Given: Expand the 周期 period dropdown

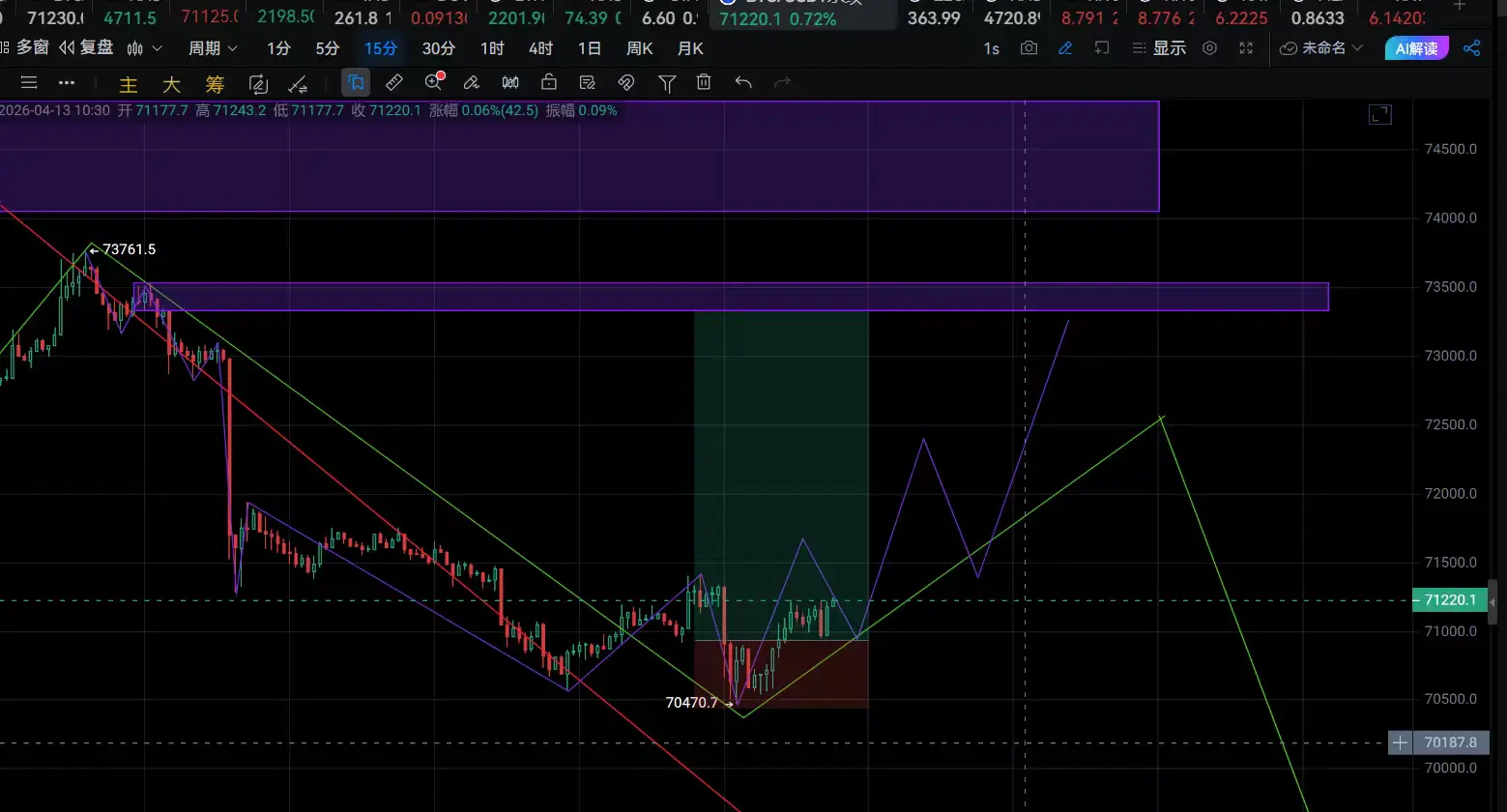Looking at the screenshot, I should 213,47.
